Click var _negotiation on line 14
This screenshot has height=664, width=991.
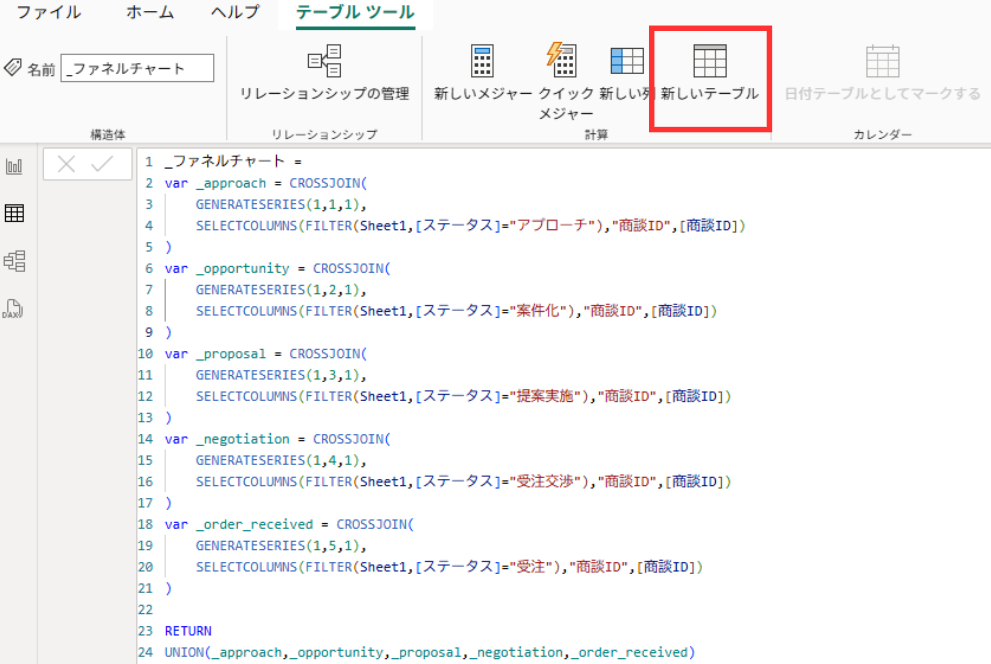(227, 439)
